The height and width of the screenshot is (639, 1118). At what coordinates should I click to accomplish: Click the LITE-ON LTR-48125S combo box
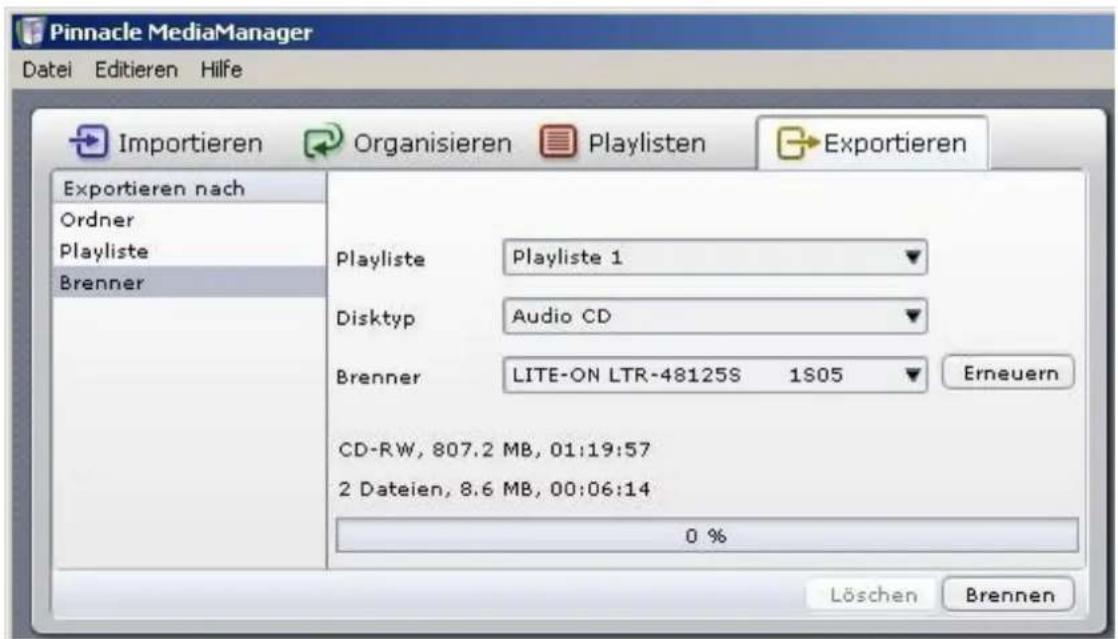pyautogui.click(x=714, y=375)
